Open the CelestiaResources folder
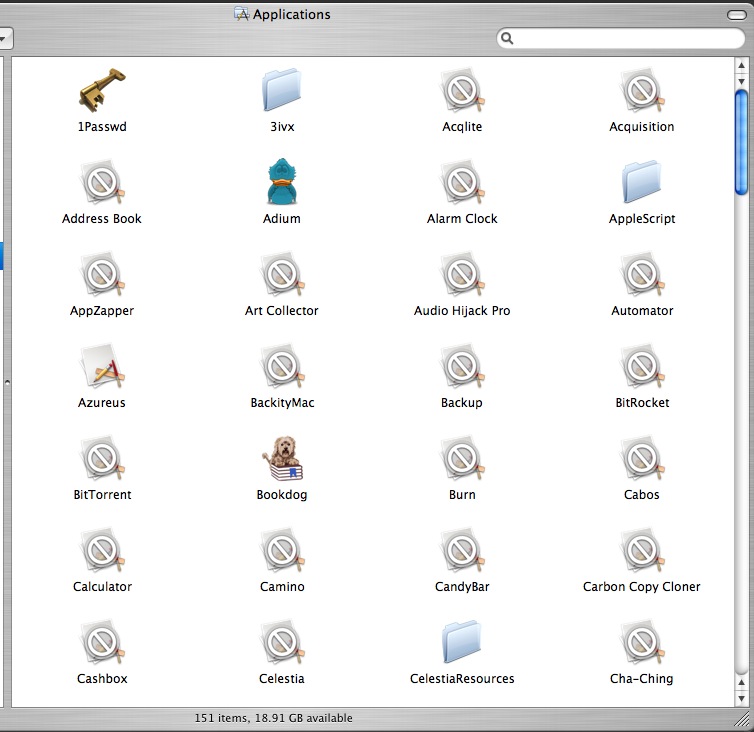 pos(462,642)
